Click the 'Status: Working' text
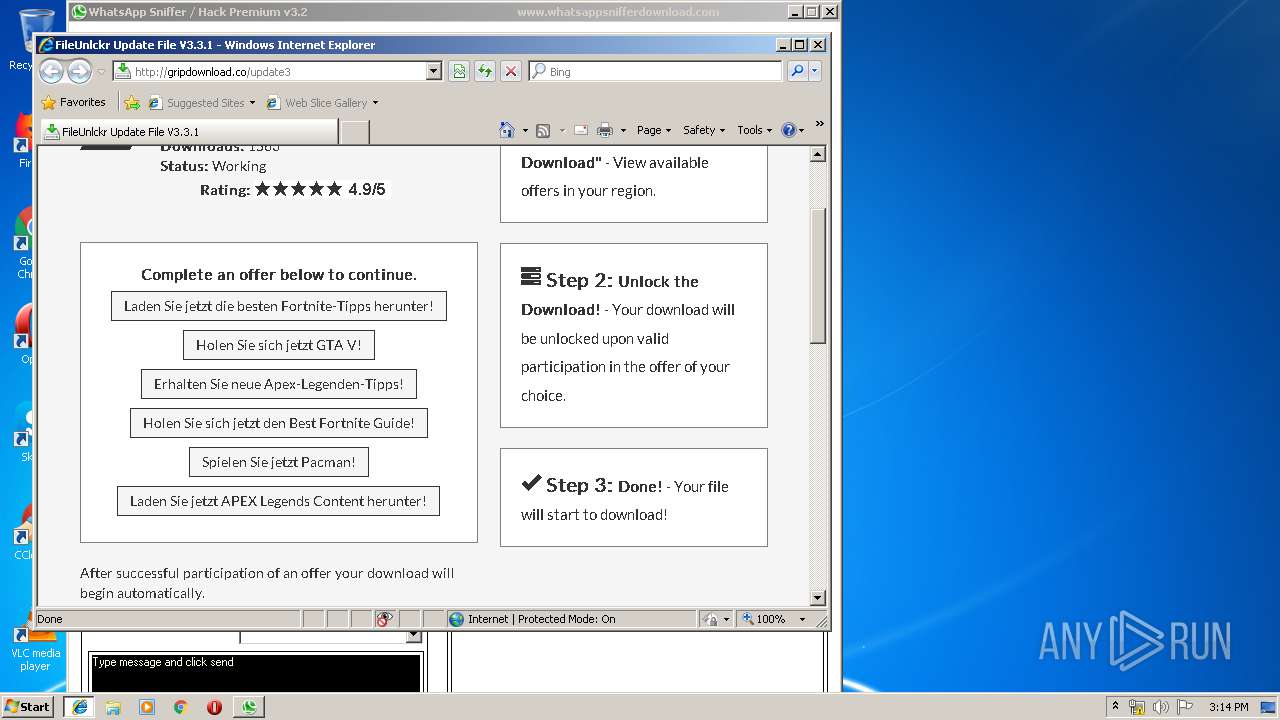 [213, 166]
